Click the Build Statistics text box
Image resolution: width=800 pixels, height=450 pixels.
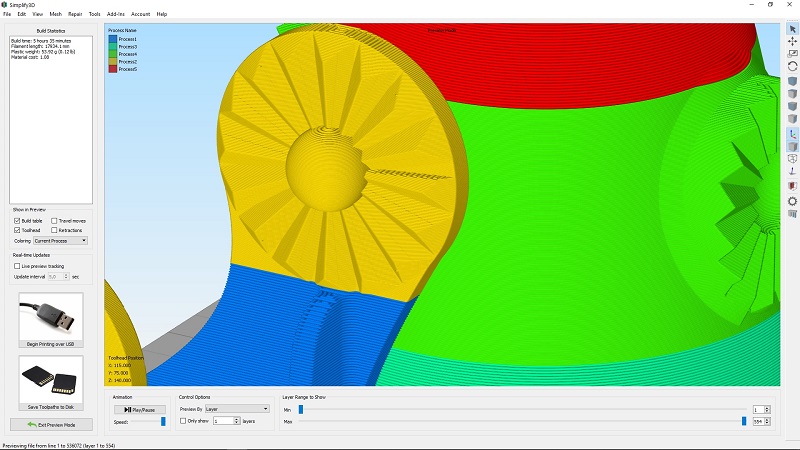[51, 120]
